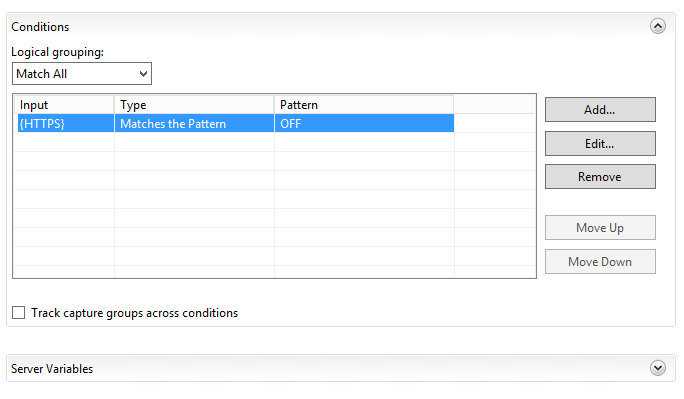Select the {HTTPS} condition row
Screen dimensions: 684x399
pyautogui.click(x=236, y=123)
